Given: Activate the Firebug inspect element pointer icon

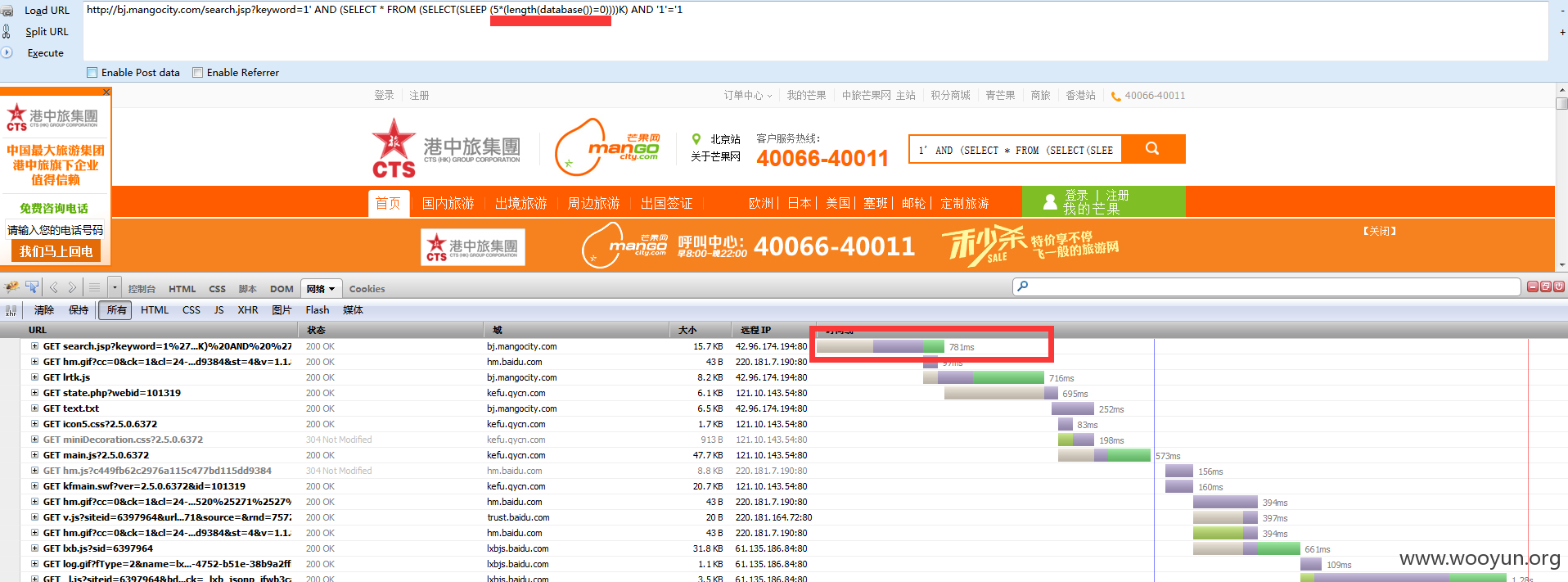Looking at the screenshot, I should [32, 287].
